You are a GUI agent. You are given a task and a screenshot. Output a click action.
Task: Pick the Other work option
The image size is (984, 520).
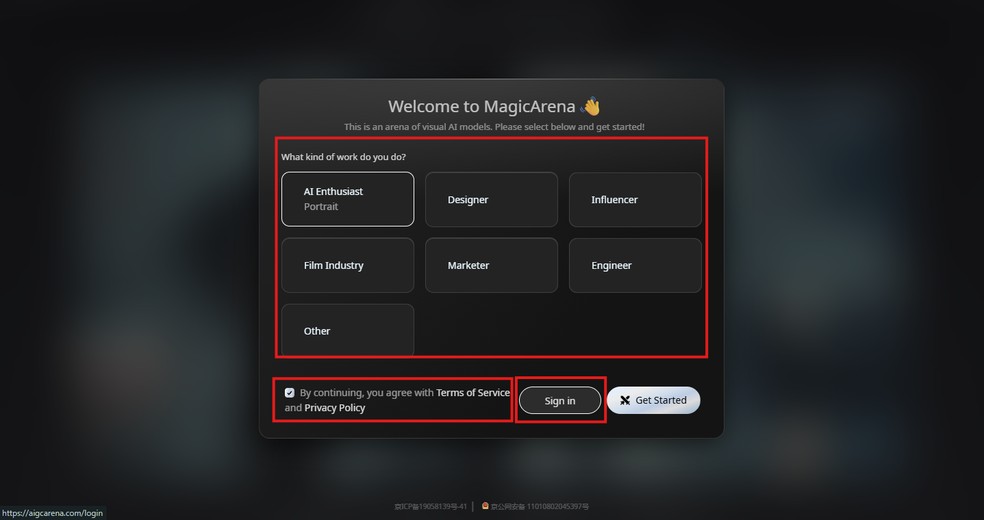(348, 331)
